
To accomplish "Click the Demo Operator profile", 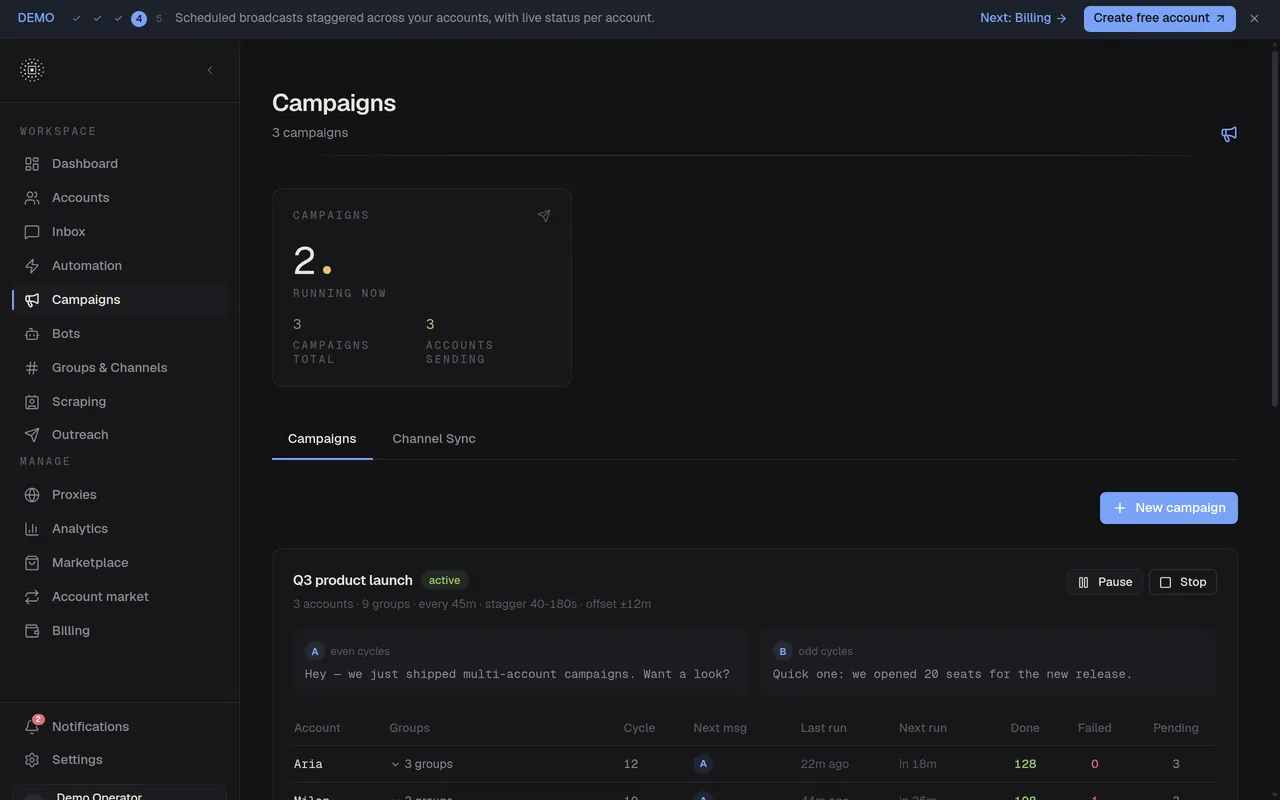I will tap(120, 794).
